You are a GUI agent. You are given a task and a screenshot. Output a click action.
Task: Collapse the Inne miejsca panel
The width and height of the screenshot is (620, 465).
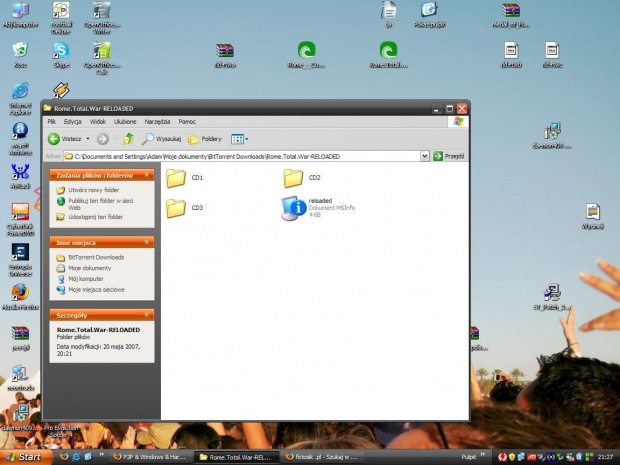click(x=147, y=242)
